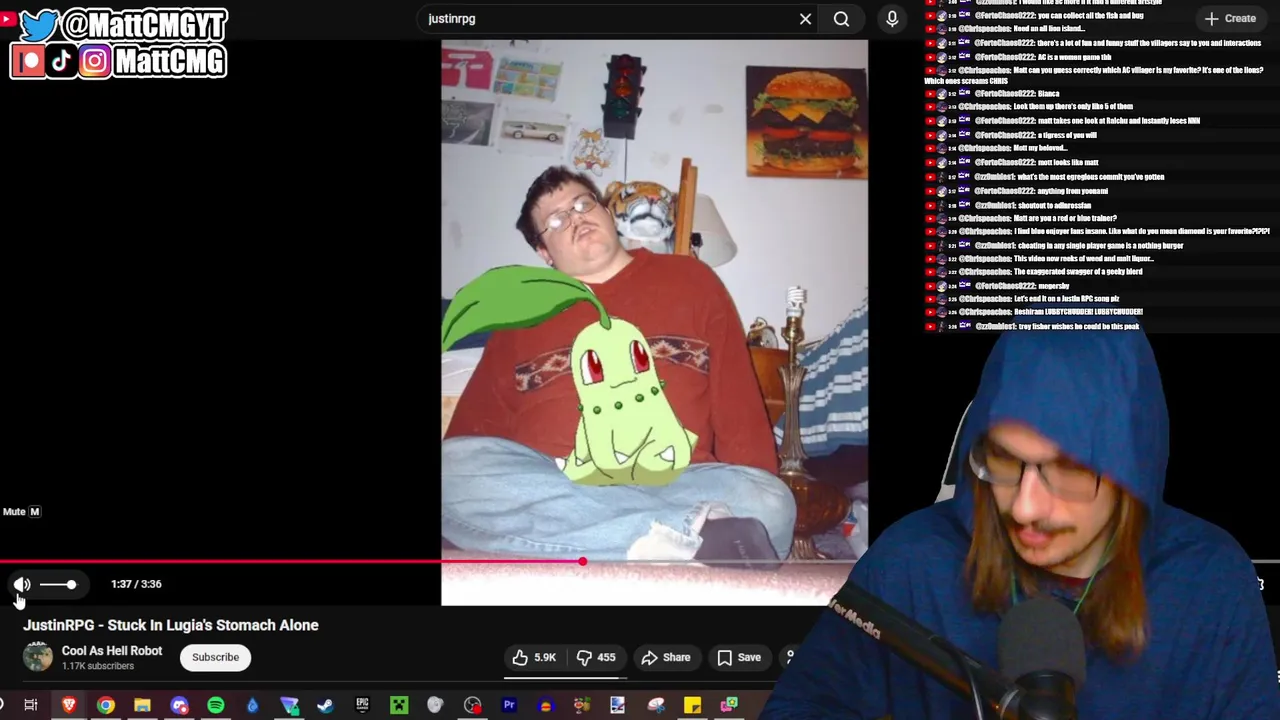Click the 1:37 / 3:36 time display
Viewport: 1280px width, 720px height.
(136, 584)
